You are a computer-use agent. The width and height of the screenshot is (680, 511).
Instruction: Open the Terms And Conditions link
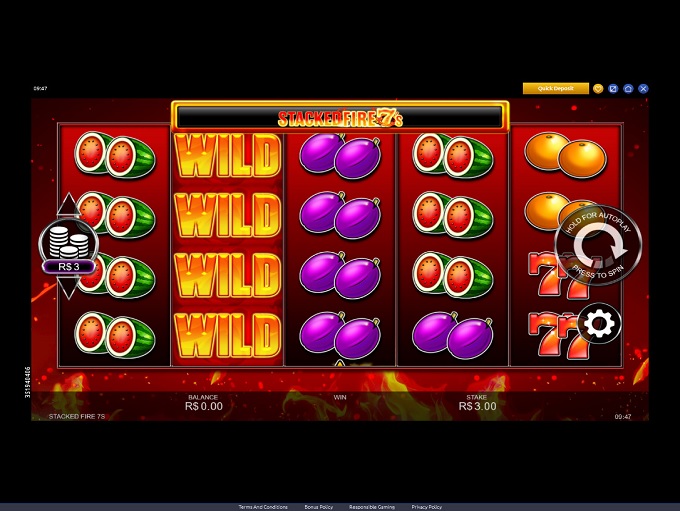point(263,507)
